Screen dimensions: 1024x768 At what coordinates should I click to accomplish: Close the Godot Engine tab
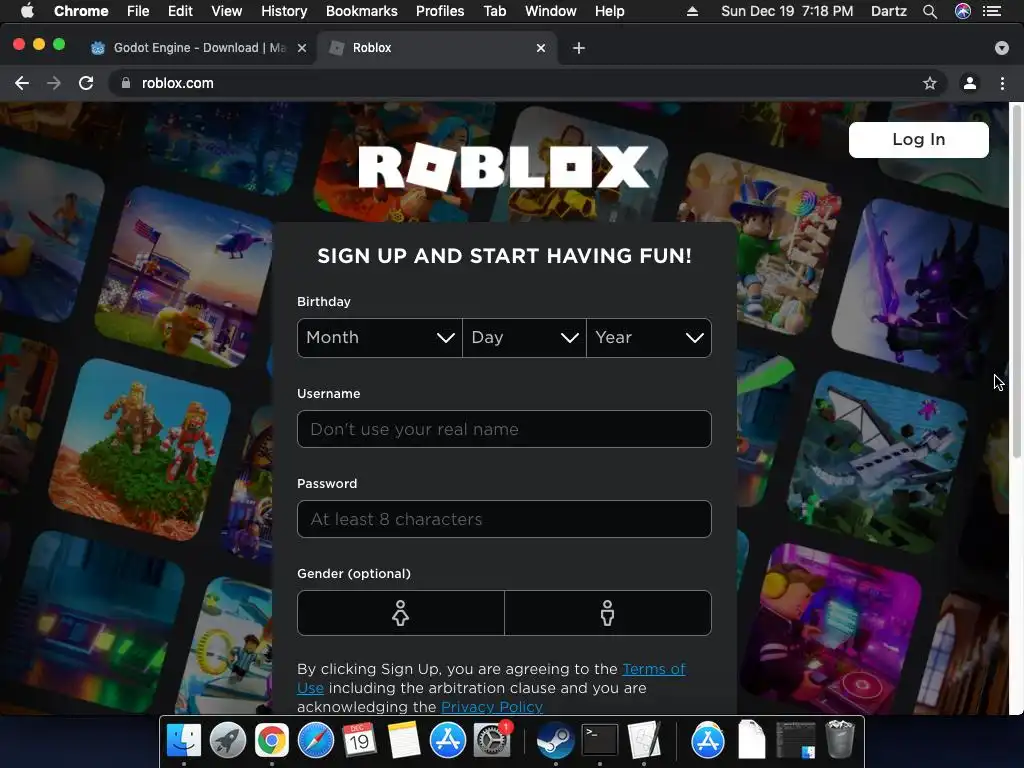pyautogui.click(x=302, y=48)
